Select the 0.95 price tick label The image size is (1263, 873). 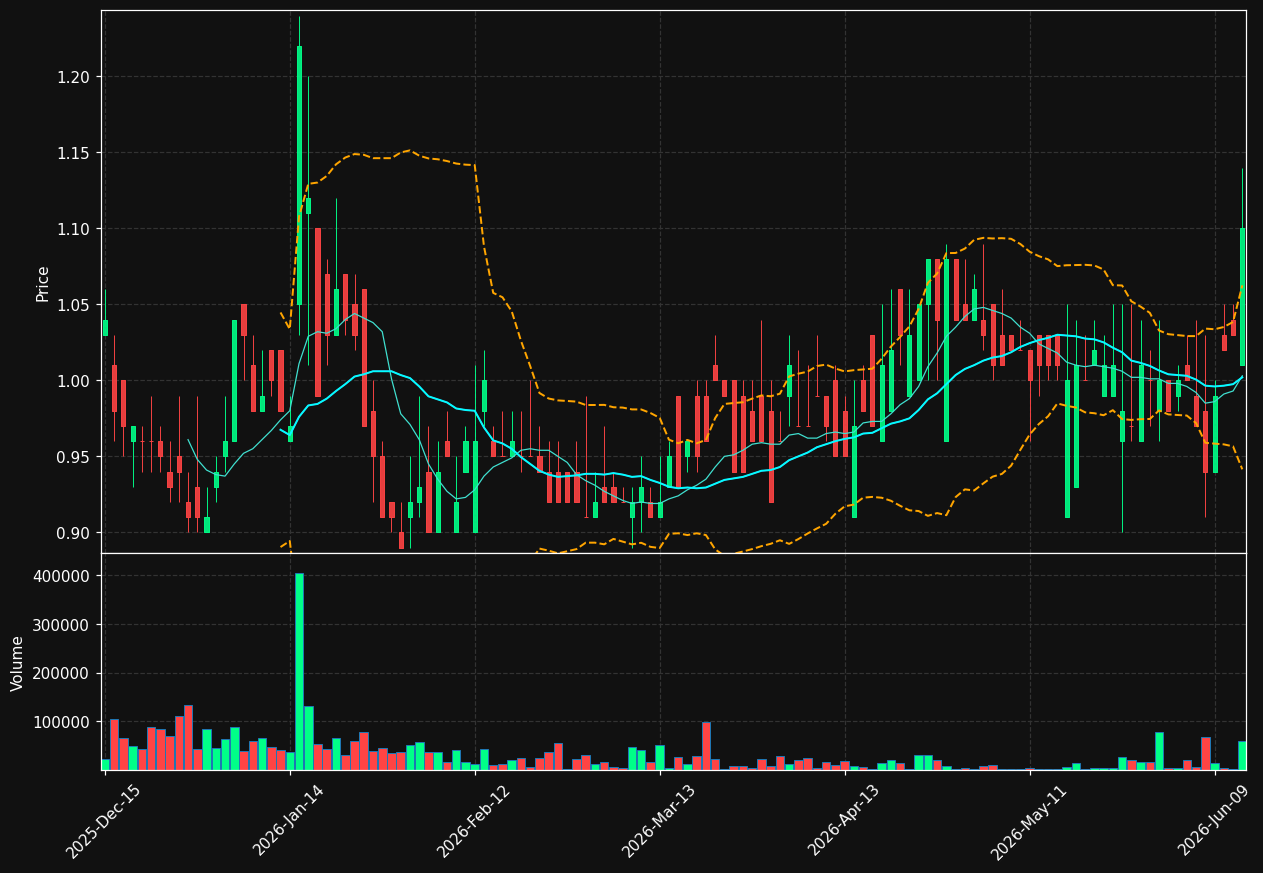[72, 457]
